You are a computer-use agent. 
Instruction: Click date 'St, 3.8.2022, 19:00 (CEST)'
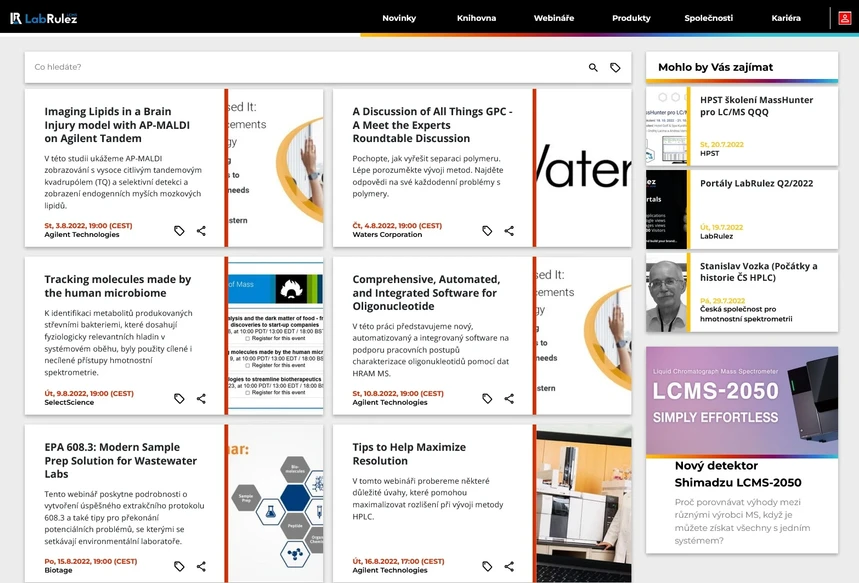(x=88, y=225)
